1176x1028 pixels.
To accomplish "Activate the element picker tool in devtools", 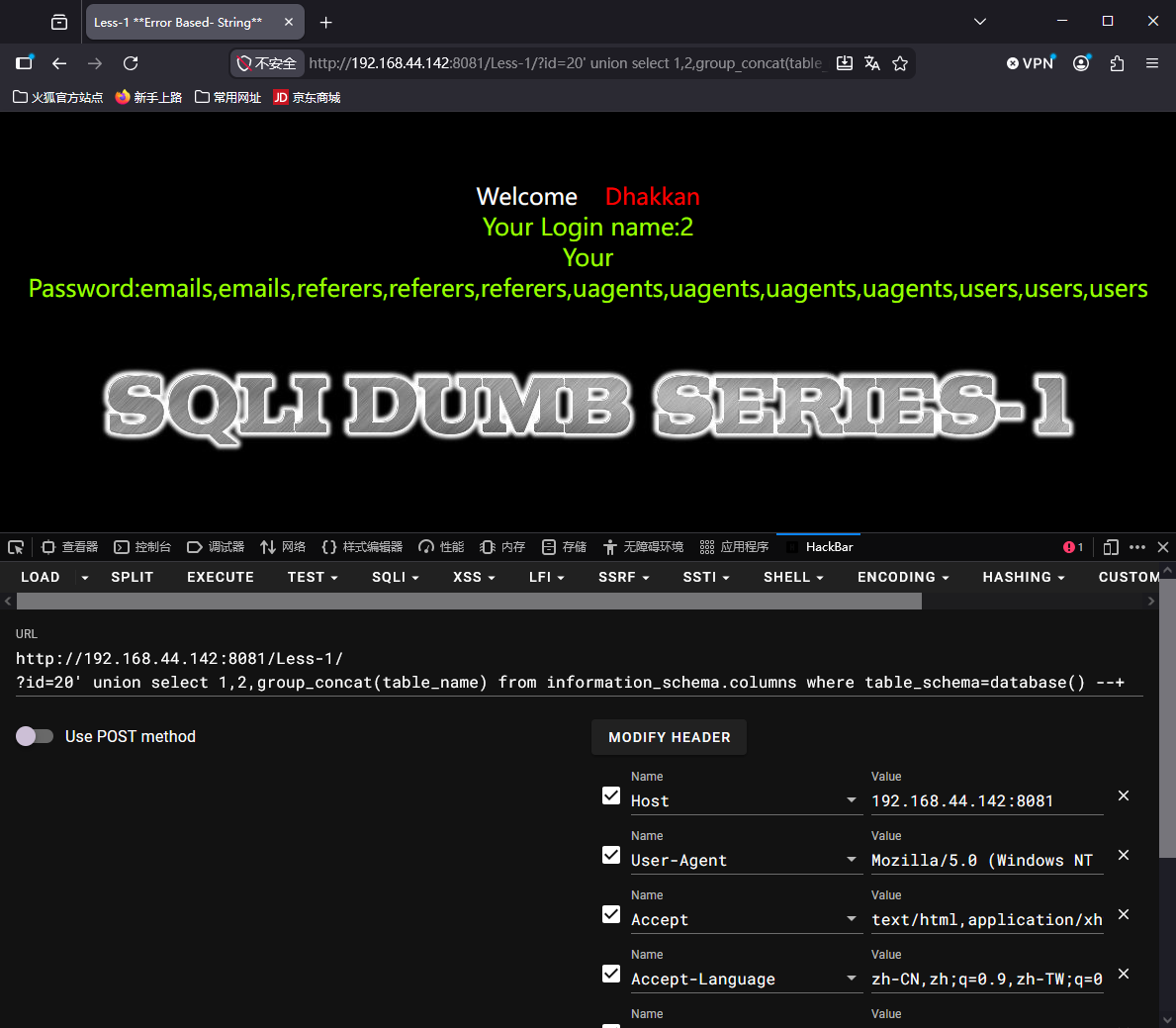I will [x=16, y=547].
